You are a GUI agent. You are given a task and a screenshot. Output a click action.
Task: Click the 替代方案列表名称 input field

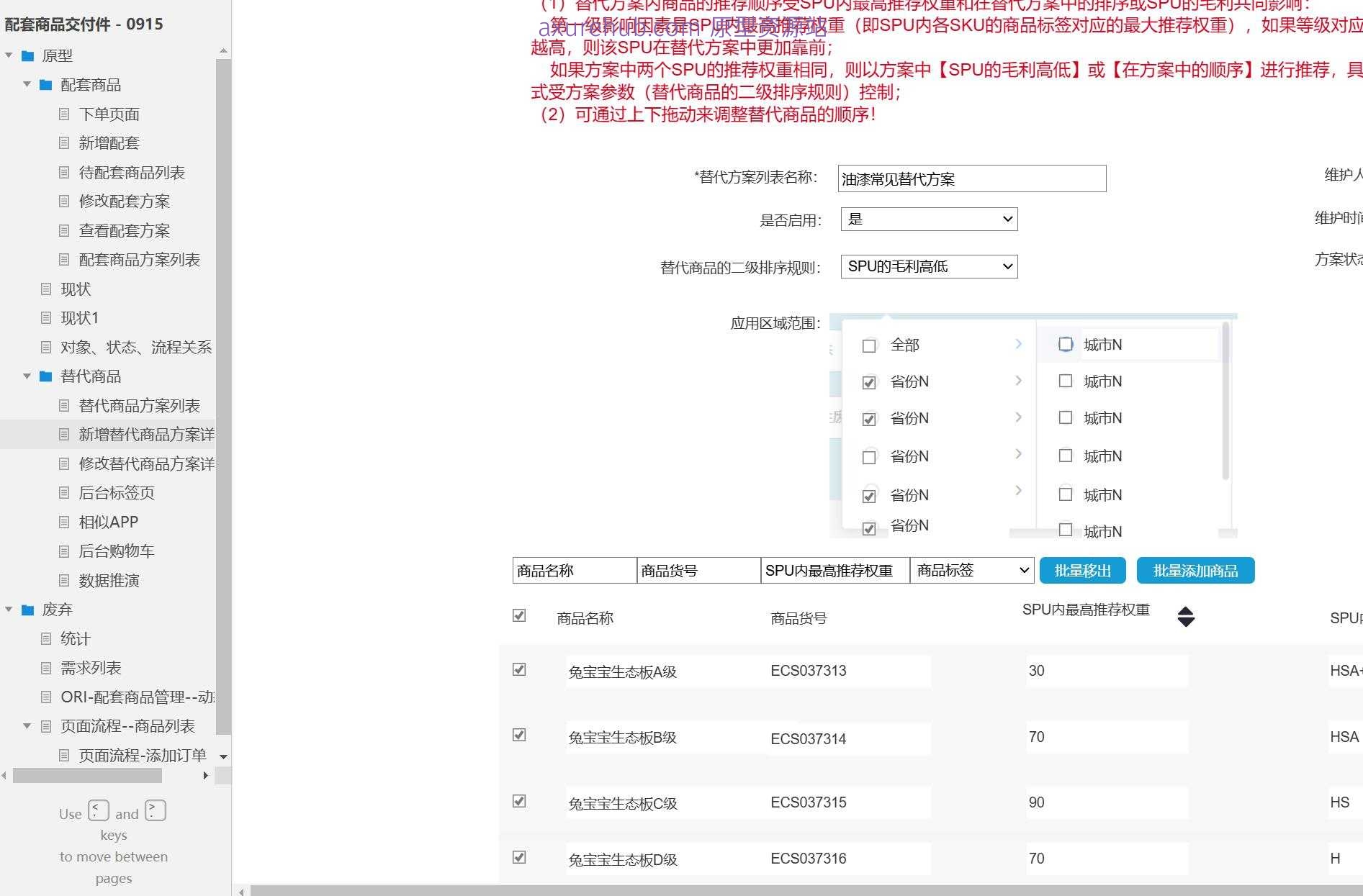971,179
